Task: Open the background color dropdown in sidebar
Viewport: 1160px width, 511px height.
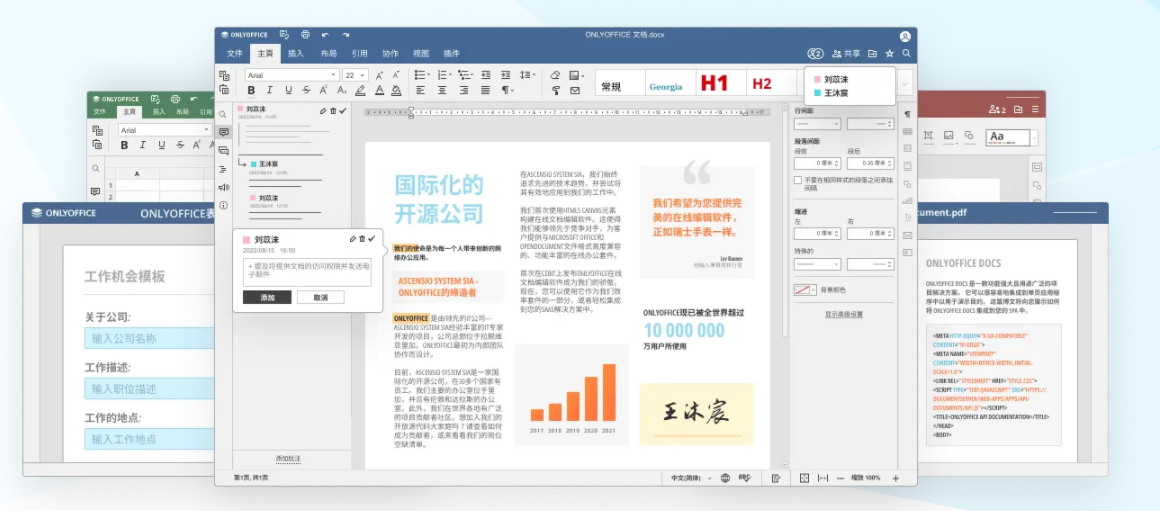Action: [804, 290]
